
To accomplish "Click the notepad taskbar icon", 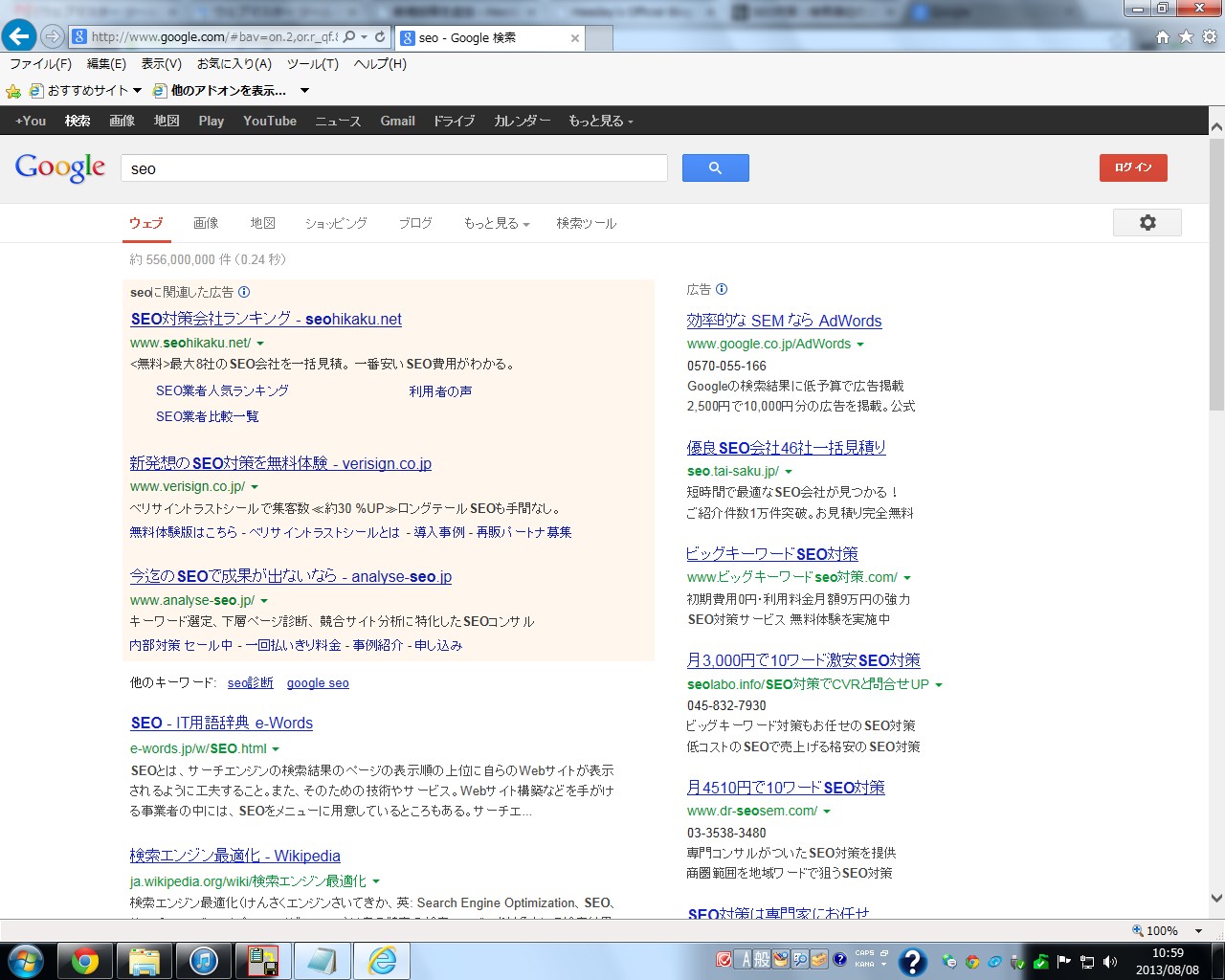I will tap(323, 961).
